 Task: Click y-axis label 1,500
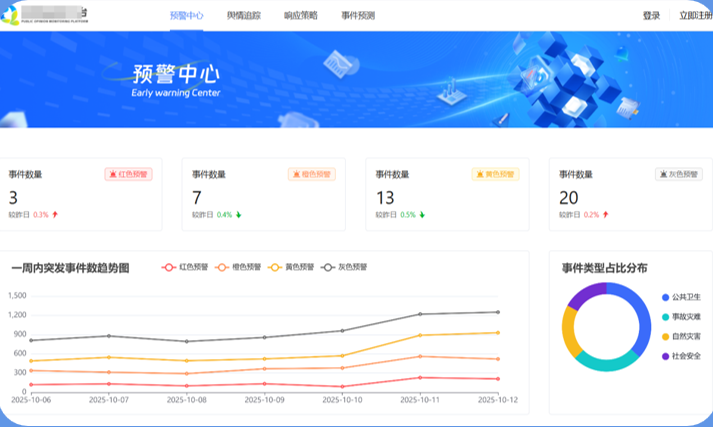point(17,296)
